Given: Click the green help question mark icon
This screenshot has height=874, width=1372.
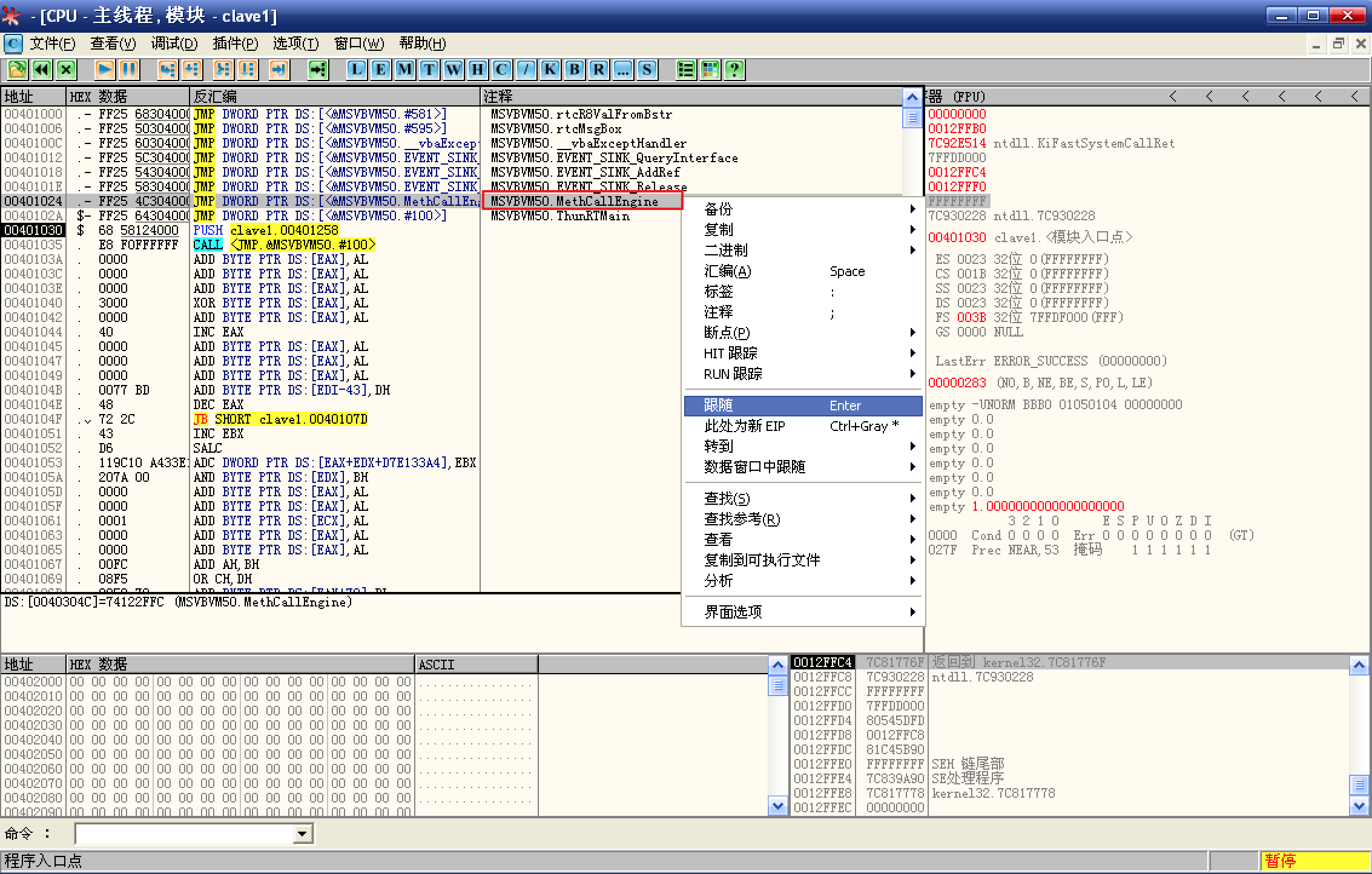Looking at the screenshot, I should point(734,70).
